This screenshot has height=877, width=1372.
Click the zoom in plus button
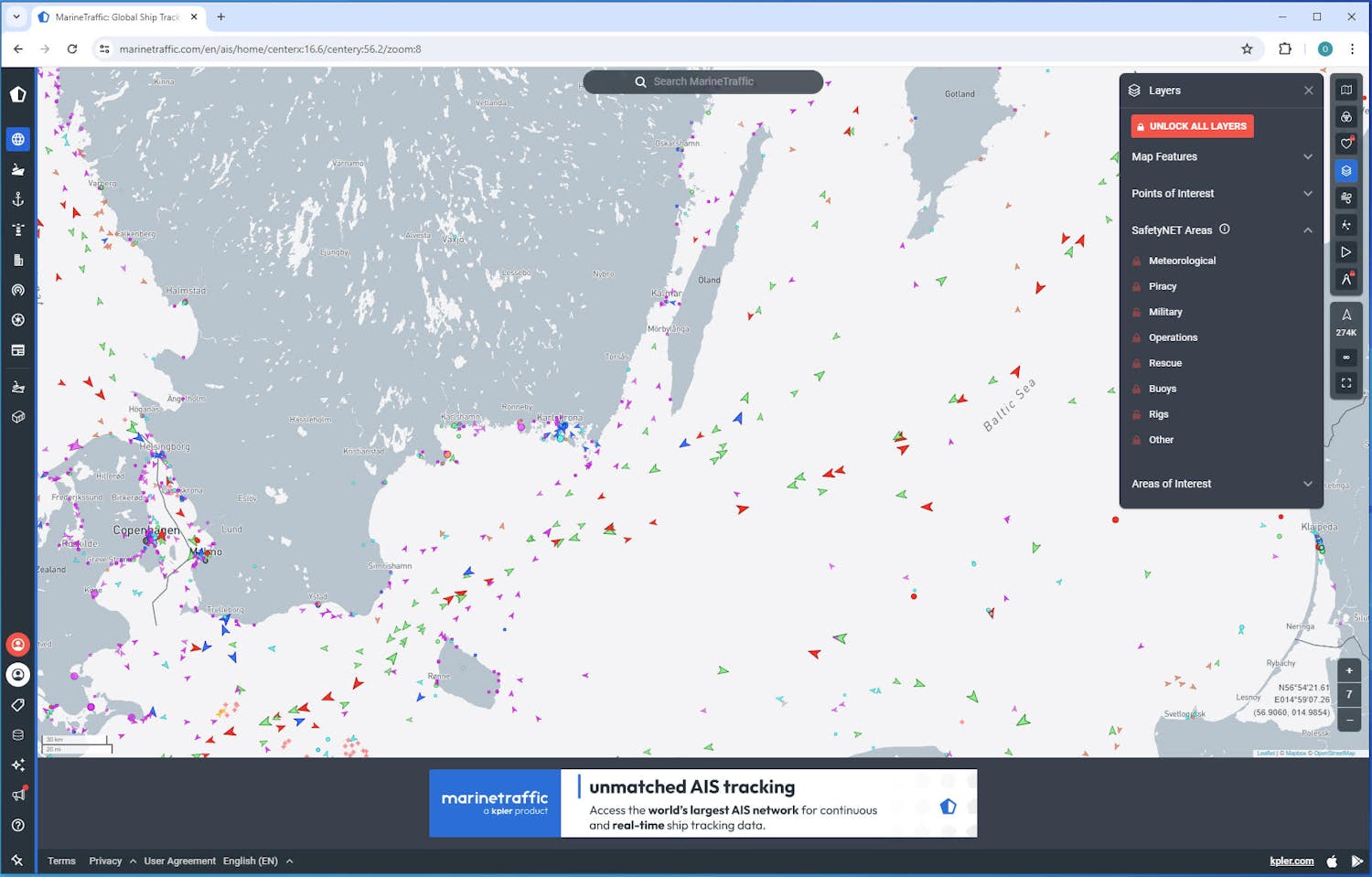[x=1349, y=670]
